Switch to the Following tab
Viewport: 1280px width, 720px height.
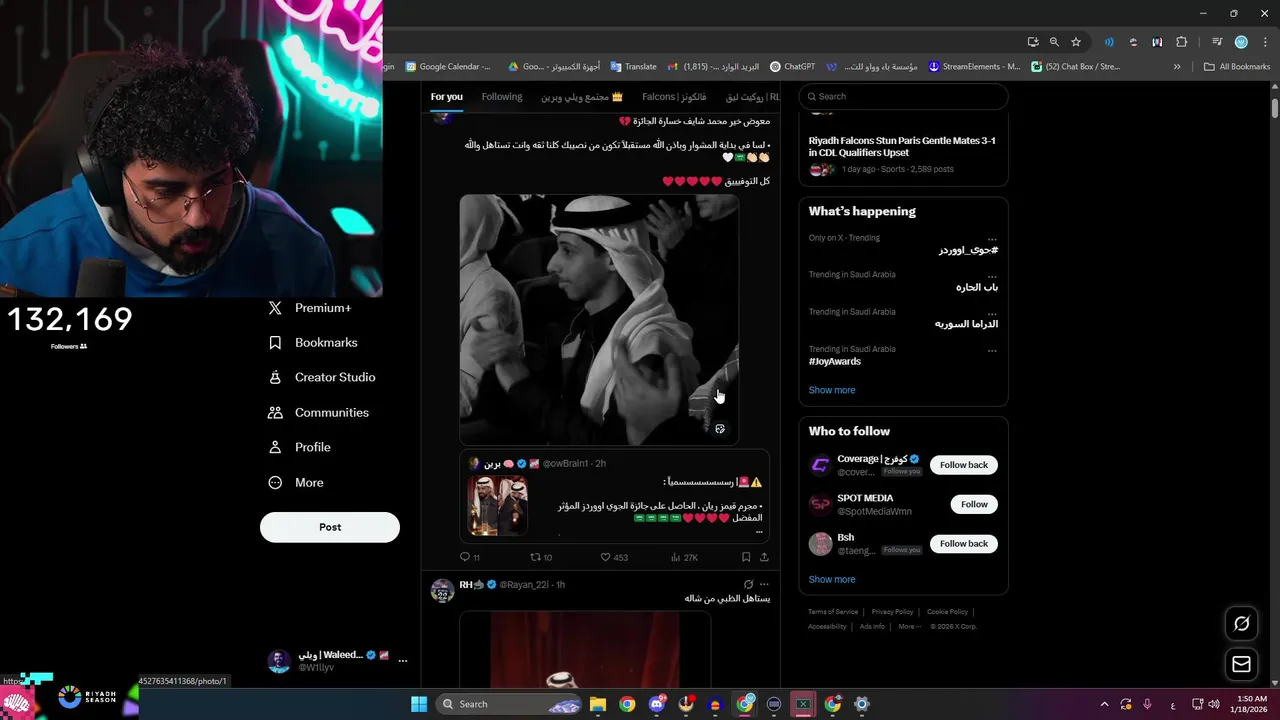(502, 97)
